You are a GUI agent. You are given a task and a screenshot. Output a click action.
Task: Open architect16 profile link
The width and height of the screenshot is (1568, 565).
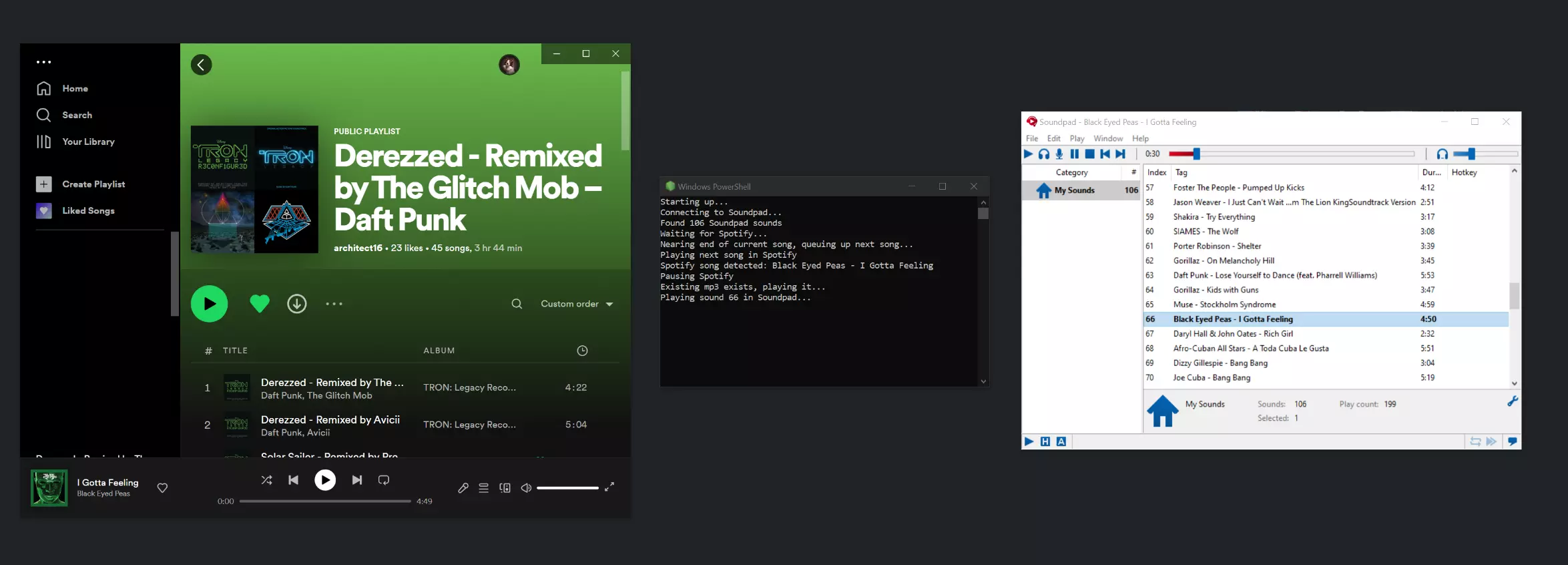(x=358, y=248)
